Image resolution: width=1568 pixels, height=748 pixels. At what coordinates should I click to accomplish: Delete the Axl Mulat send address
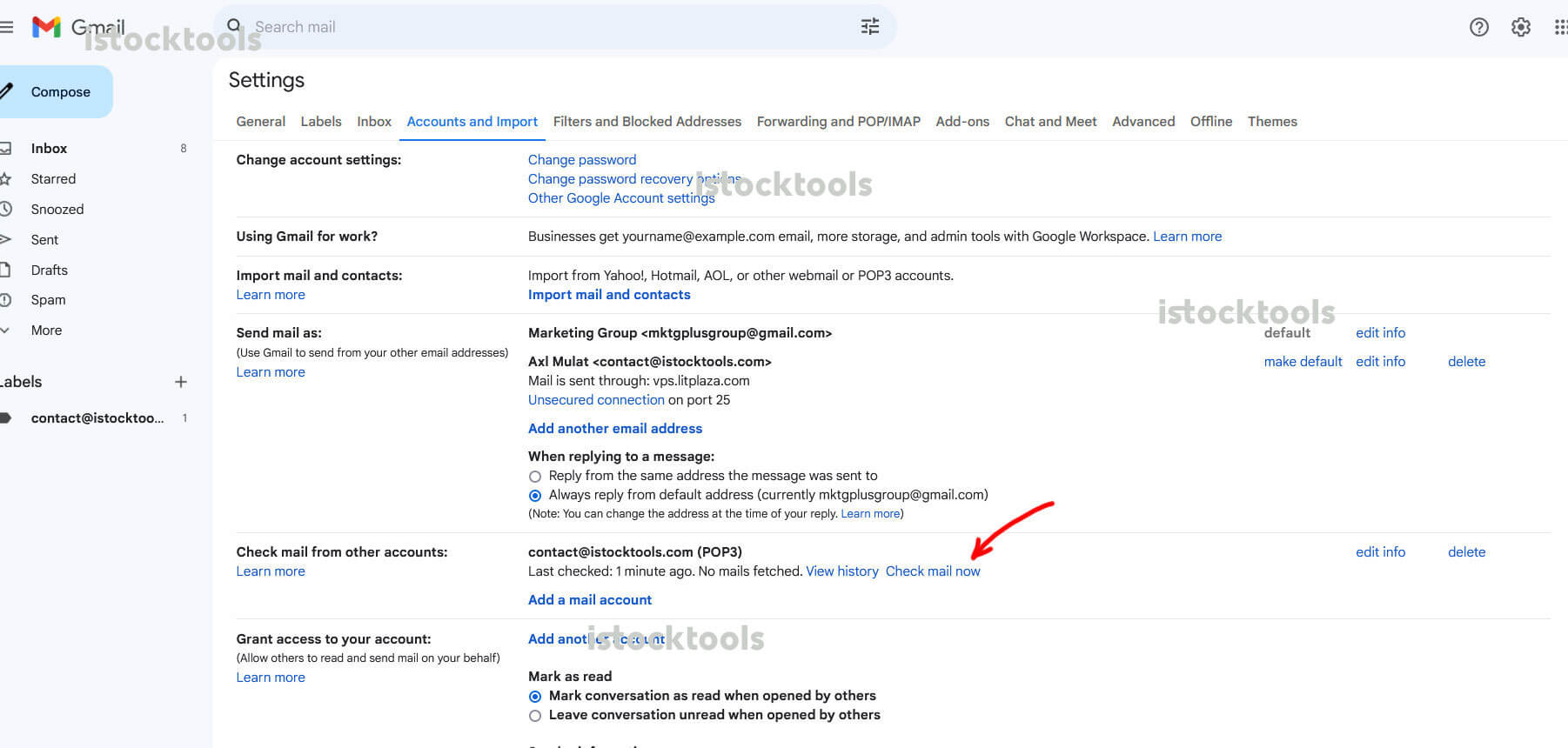pyautogui.click(x=1466, y=362)
